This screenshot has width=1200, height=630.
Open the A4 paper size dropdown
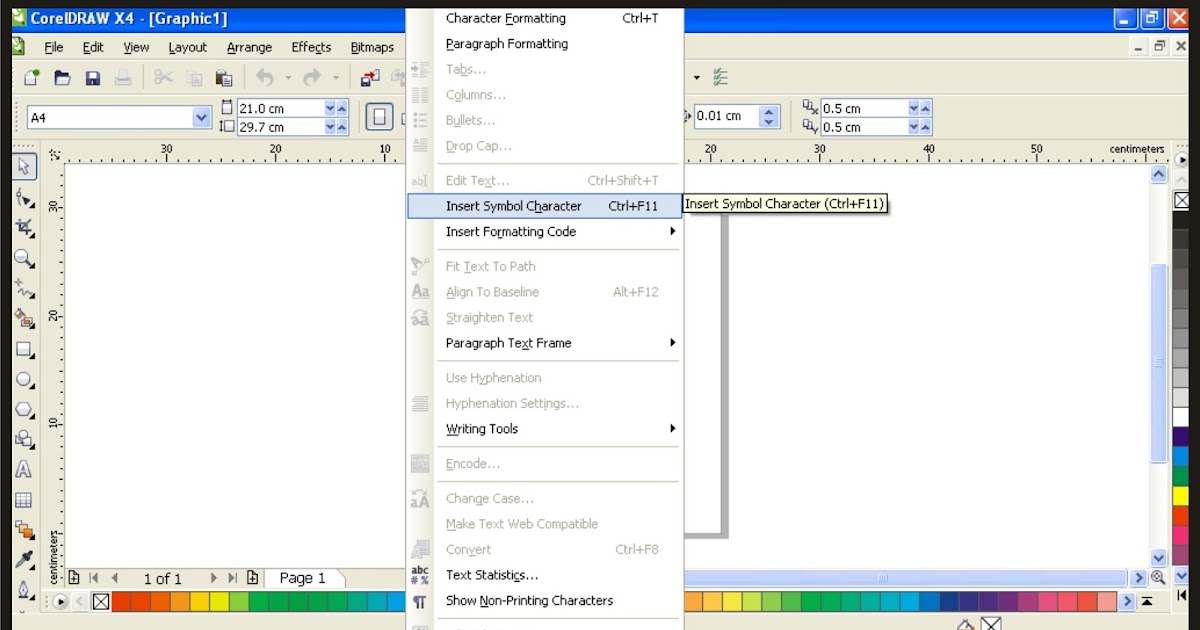click(x=202, y=118)
